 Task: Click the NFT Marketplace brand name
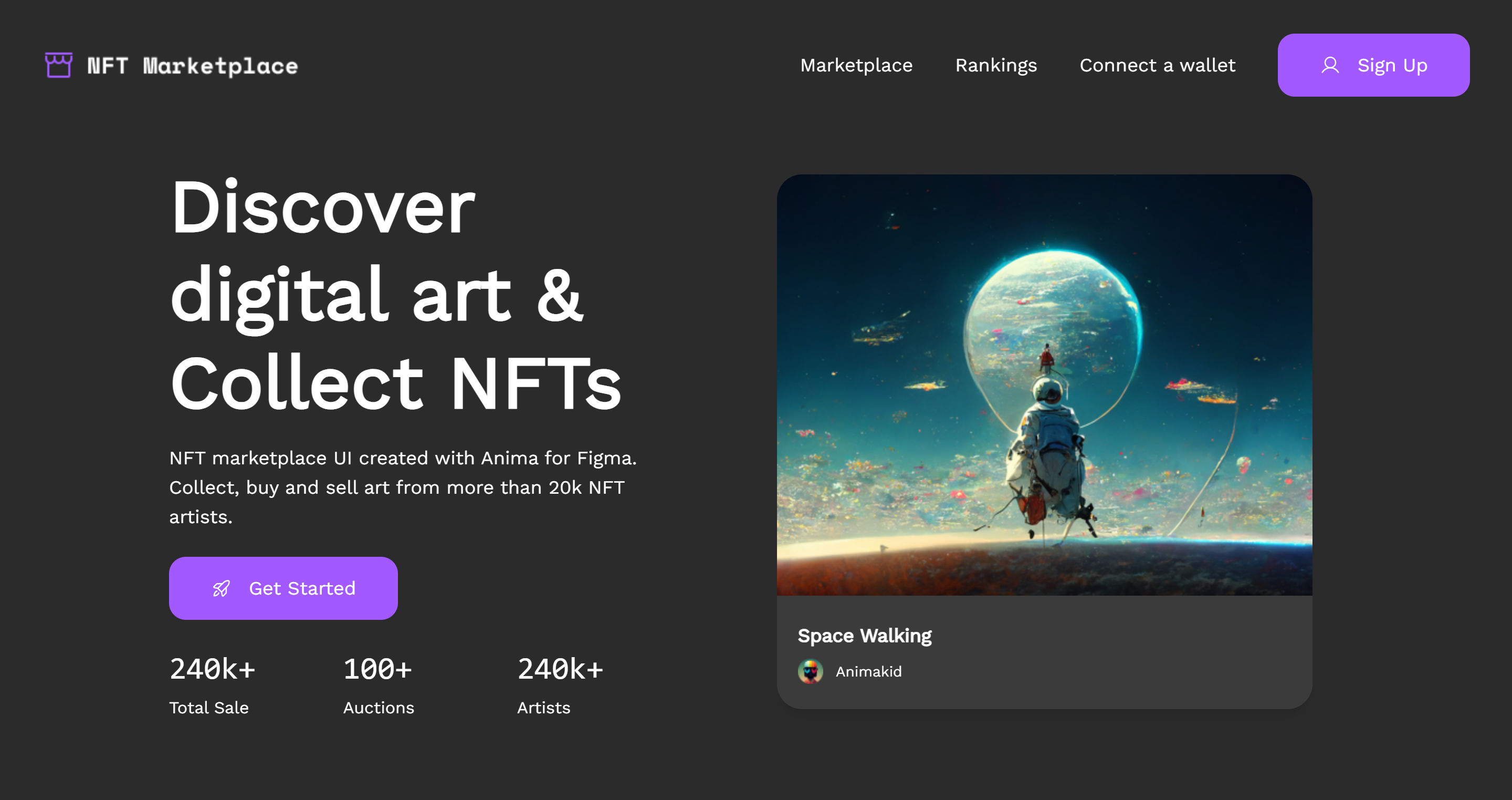(x=193, y=66)
